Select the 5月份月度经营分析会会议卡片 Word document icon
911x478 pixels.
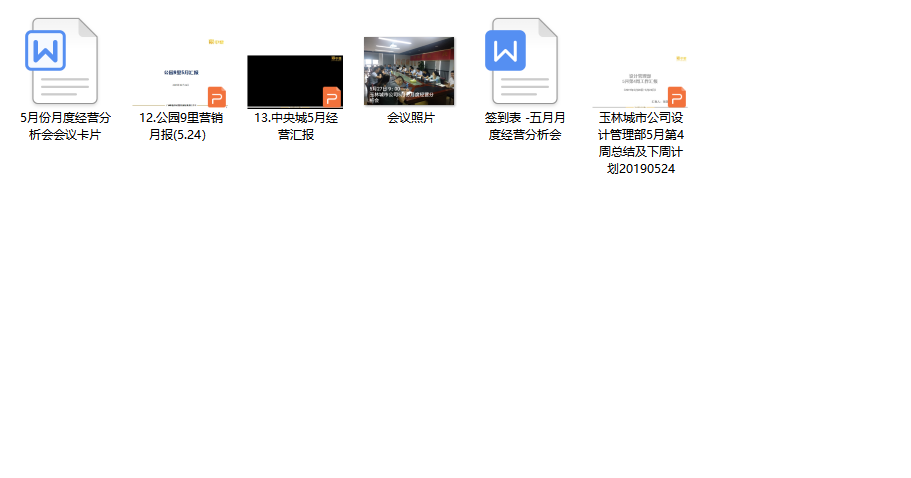coord(64,60)
